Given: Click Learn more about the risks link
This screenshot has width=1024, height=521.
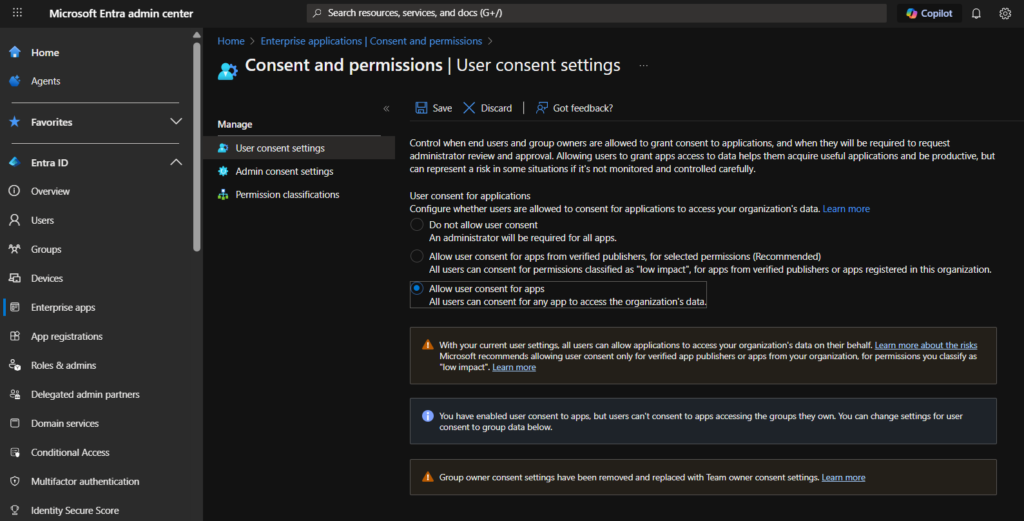Looking at the screenshot, I should pos(925,345).
